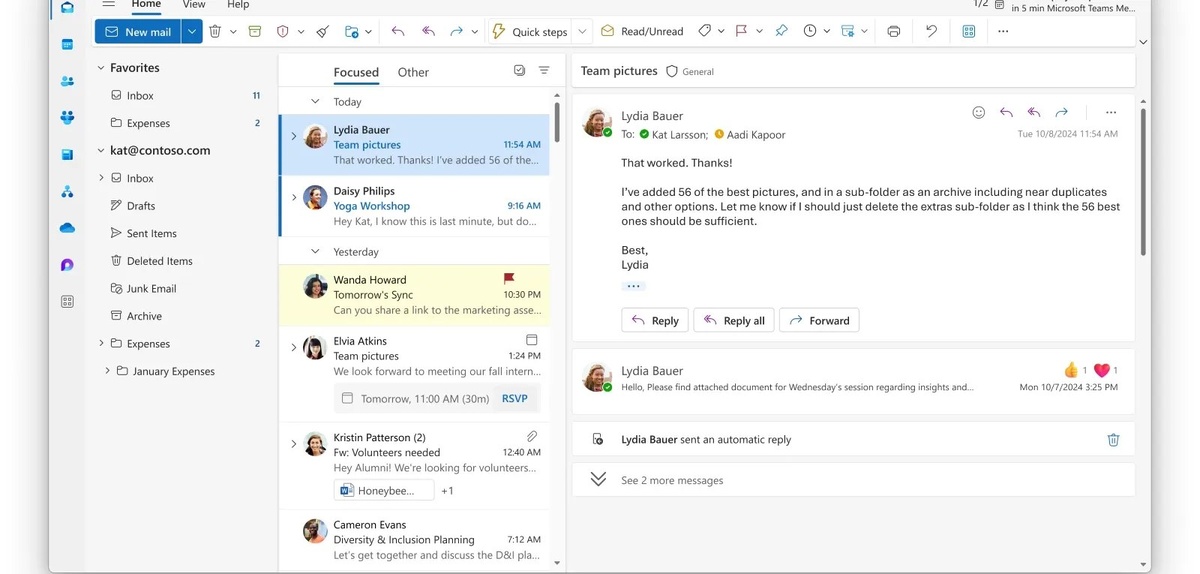Open the More apps grid icon in sidebar
This screenshot has height=574, width=1200.
point(67,301)
